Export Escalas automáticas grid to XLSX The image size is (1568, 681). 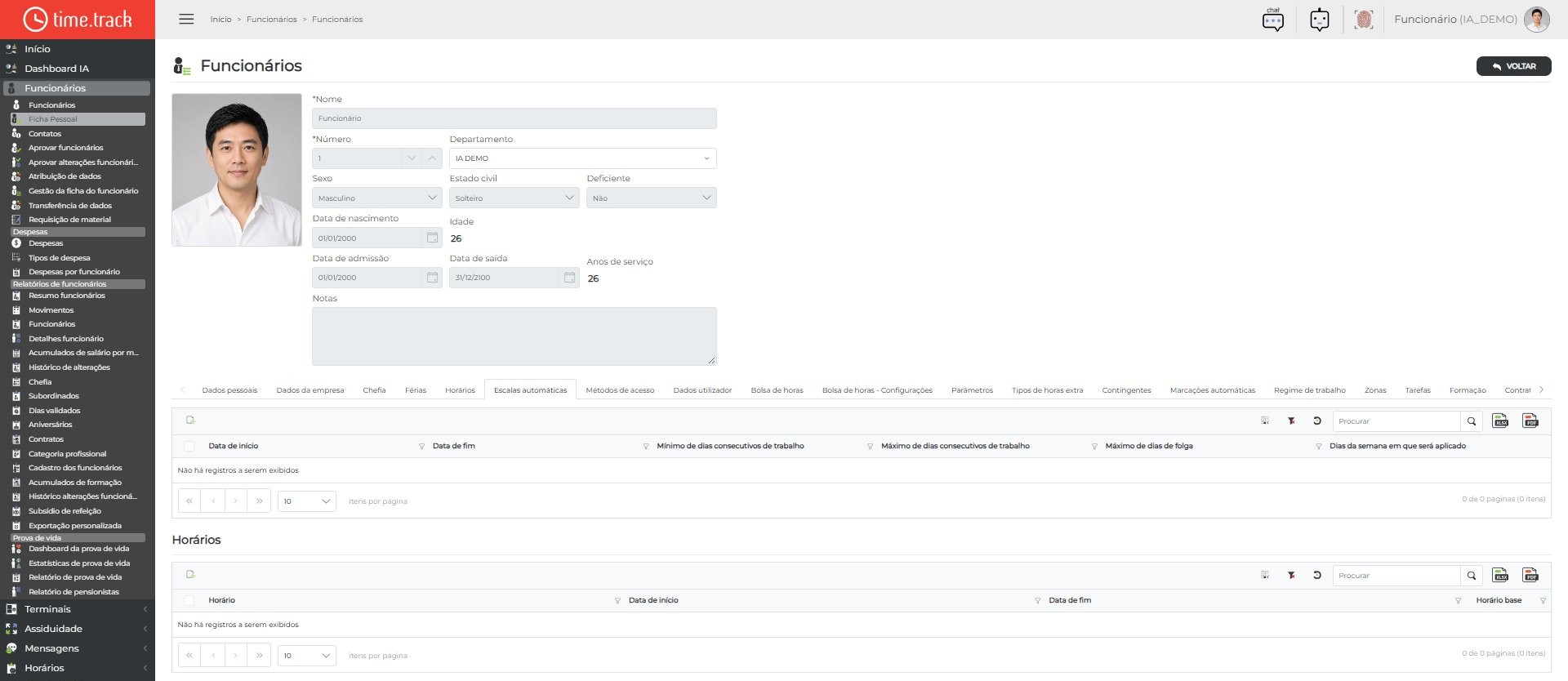(1500, 421)
